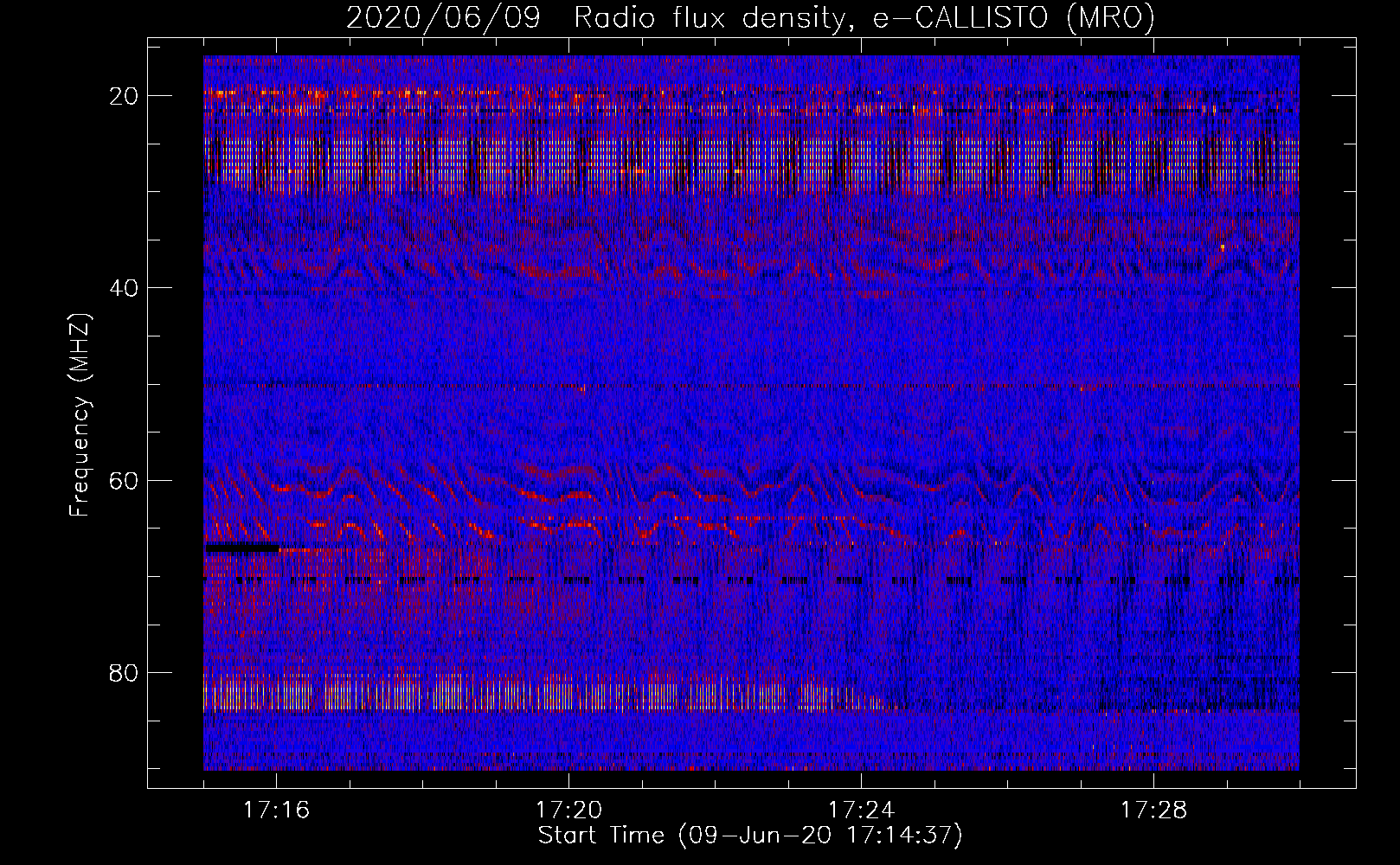The height and width of the screenshot is (865, 1400).
Task: Click the 'Frequency (MHZ)' axis label
Action: [80, 415]
